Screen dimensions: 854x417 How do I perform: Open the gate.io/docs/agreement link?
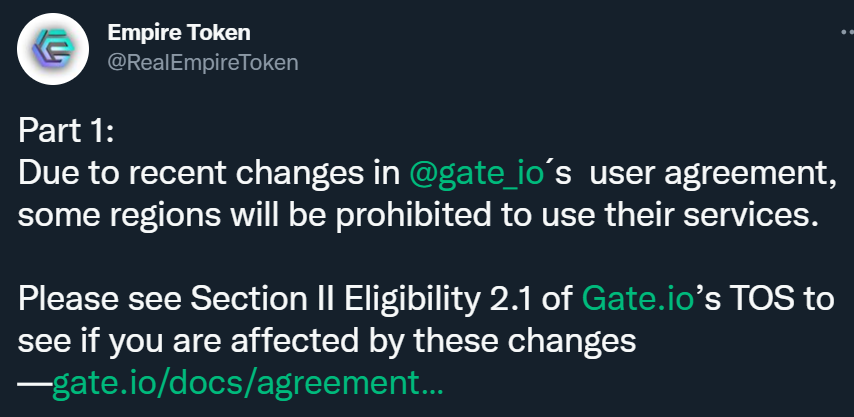248,384
